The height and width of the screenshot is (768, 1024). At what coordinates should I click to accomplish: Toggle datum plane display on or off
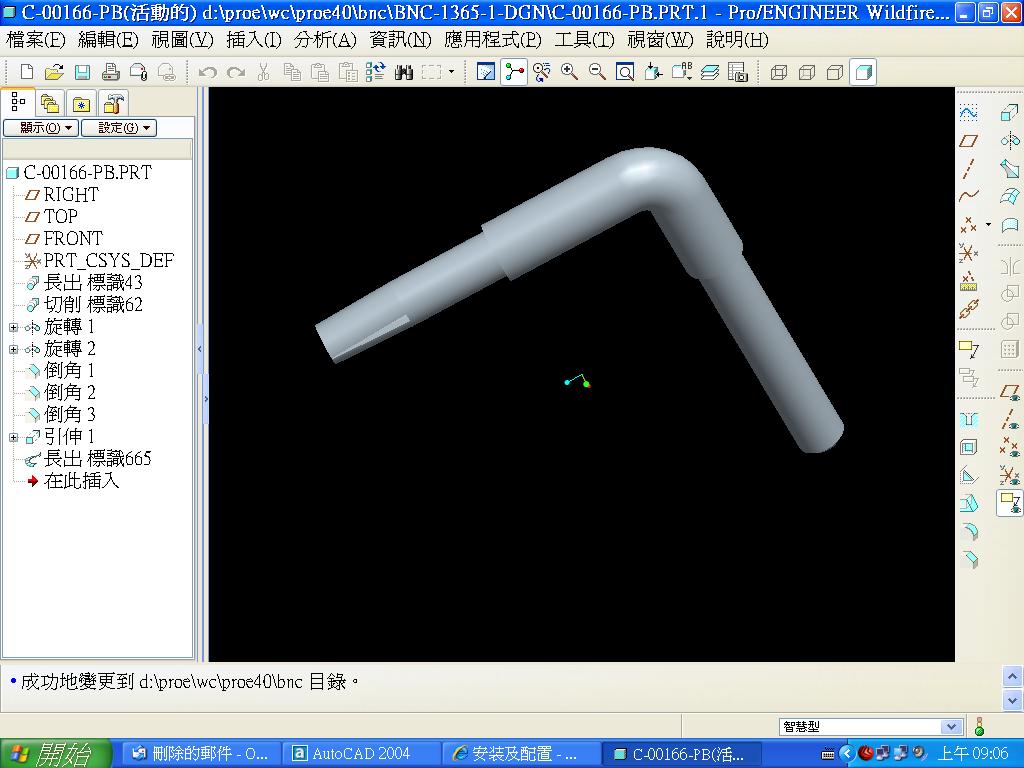coord(1010,392)
